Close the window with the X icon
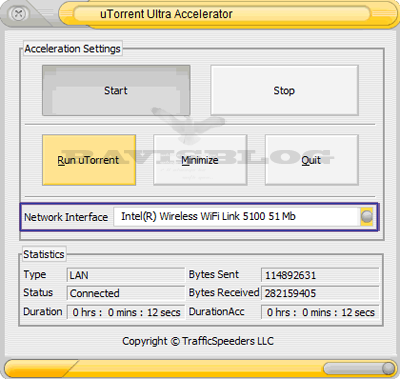 18,14
